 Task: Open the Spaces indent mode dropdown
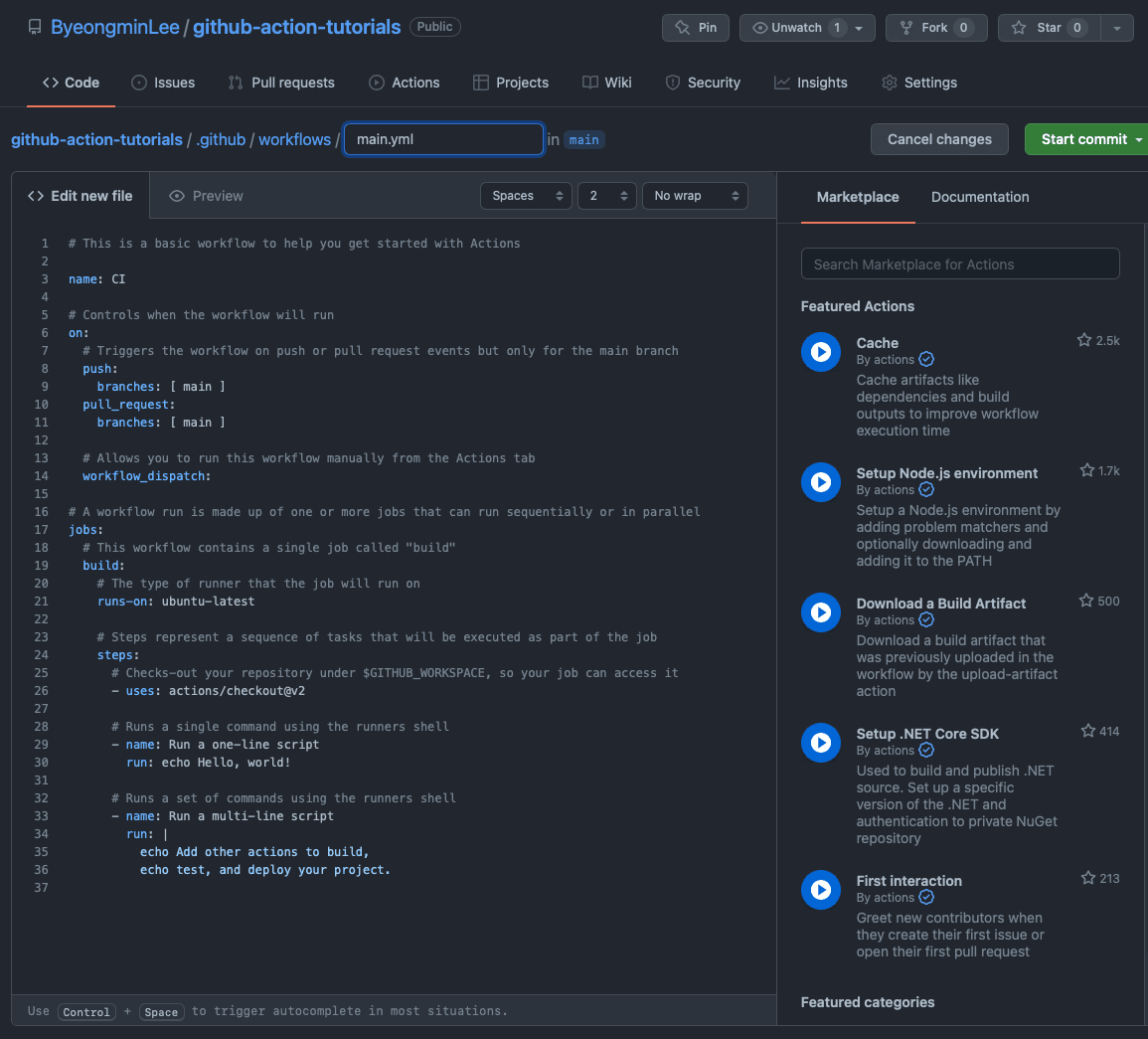pyautogui.click(x=526, y=196)
